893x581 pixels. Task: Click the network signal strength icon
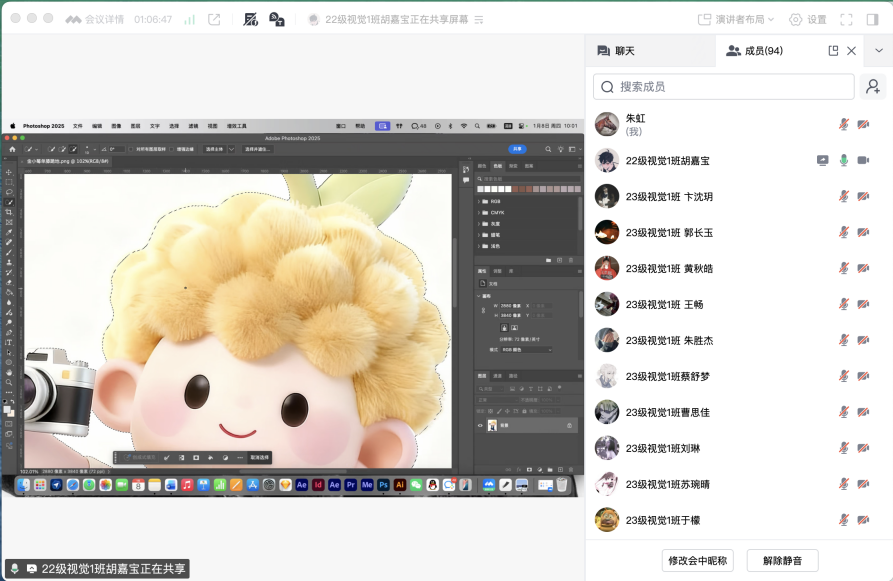[187, 19]
